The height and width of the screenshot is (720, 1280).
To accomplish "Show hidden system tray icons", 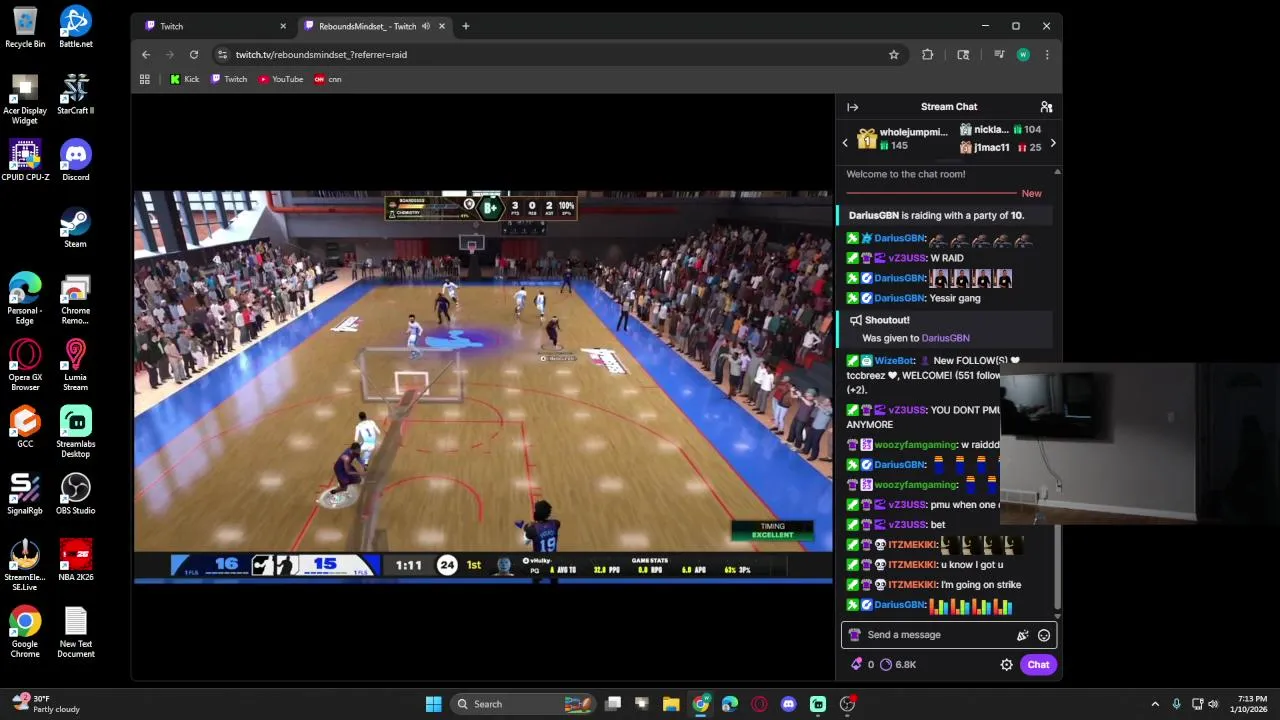I will (1155, 704).
